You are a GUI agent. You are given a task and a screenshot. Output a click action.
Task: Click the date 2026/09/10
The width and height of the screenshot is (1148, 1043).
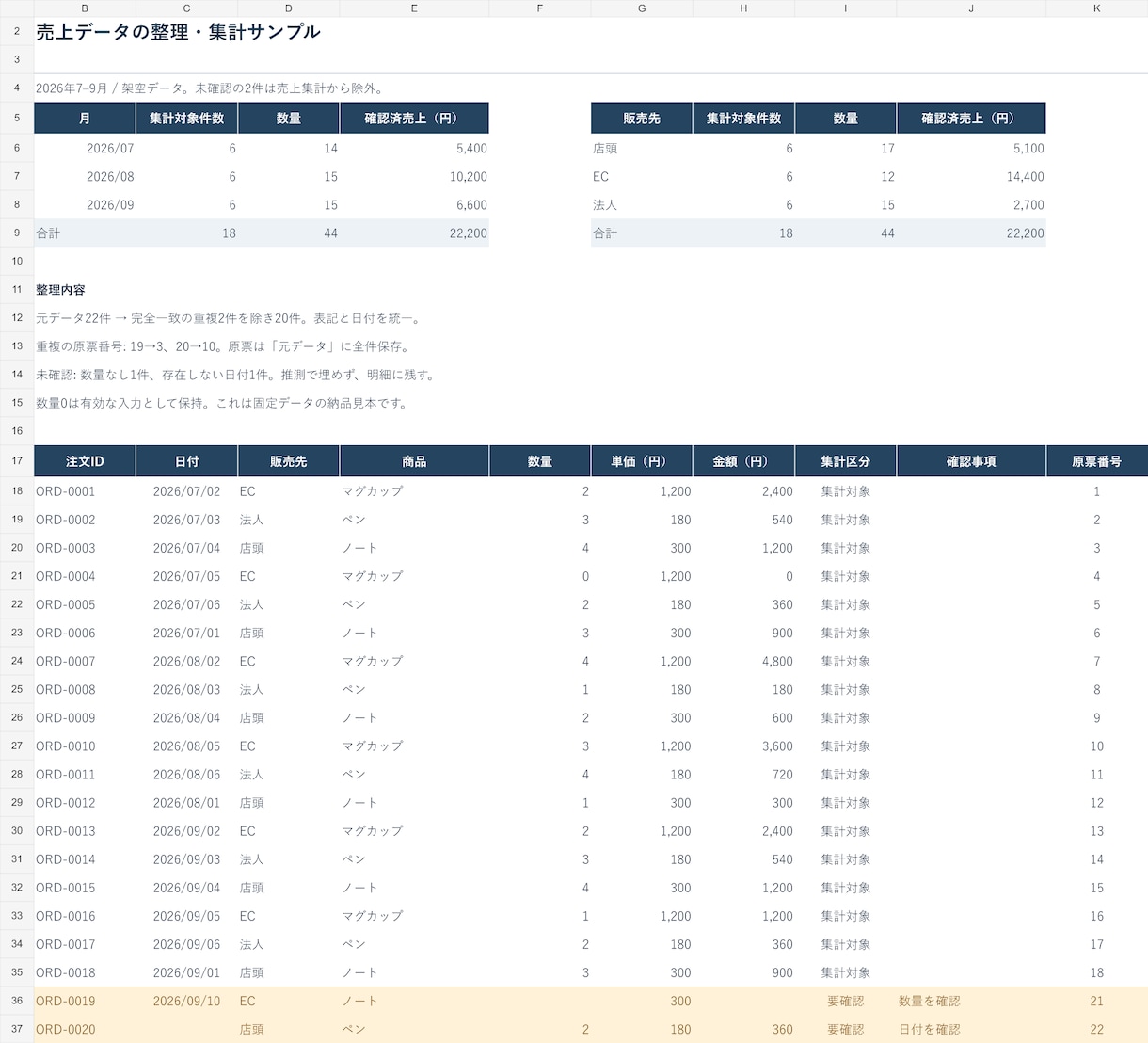186,1001
